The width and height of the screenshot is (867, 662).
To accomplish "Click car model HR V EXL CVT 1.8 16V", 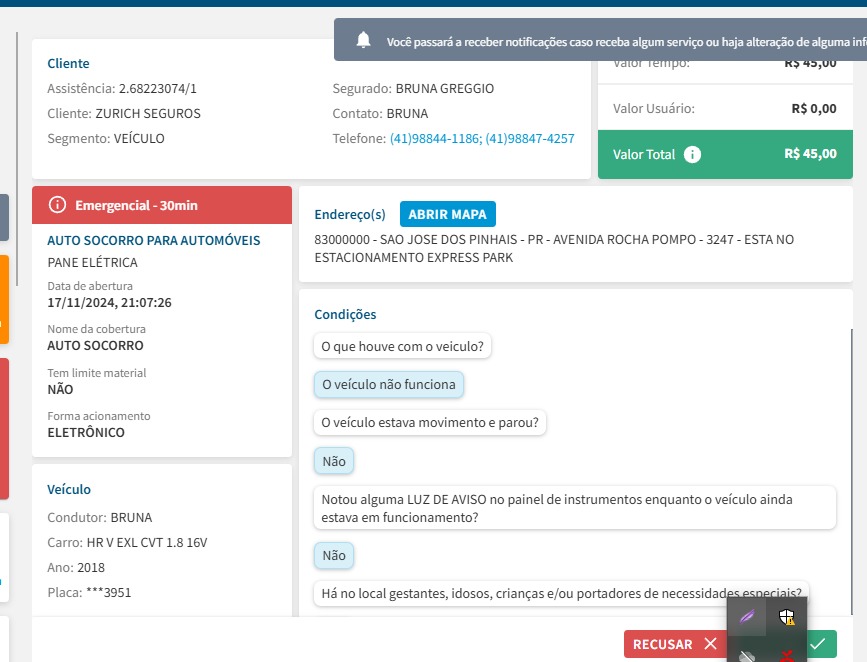I will [147, 543].
